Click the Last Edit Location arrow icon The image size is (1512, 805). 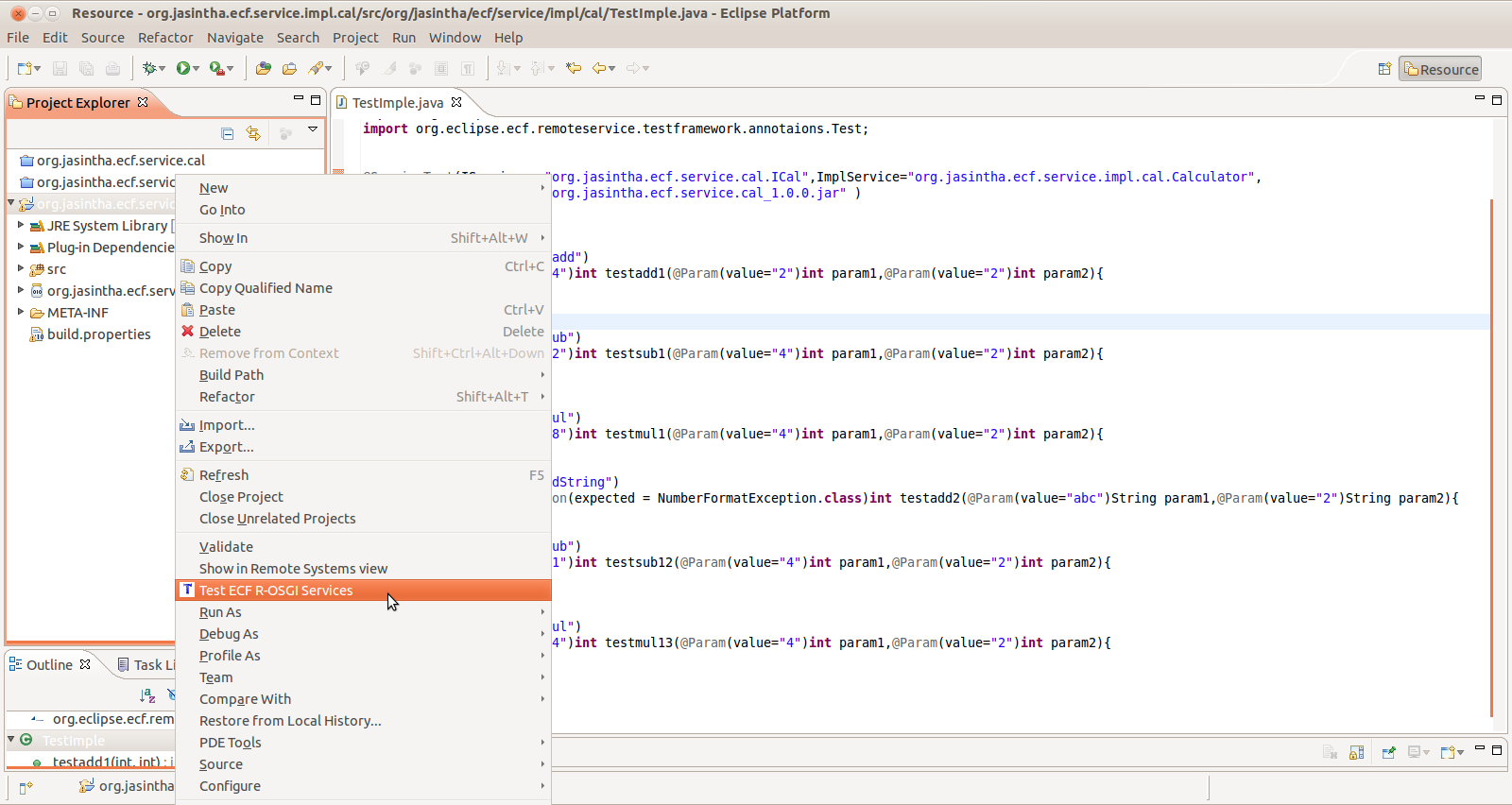pyautogui.click(x=574, y=68)
